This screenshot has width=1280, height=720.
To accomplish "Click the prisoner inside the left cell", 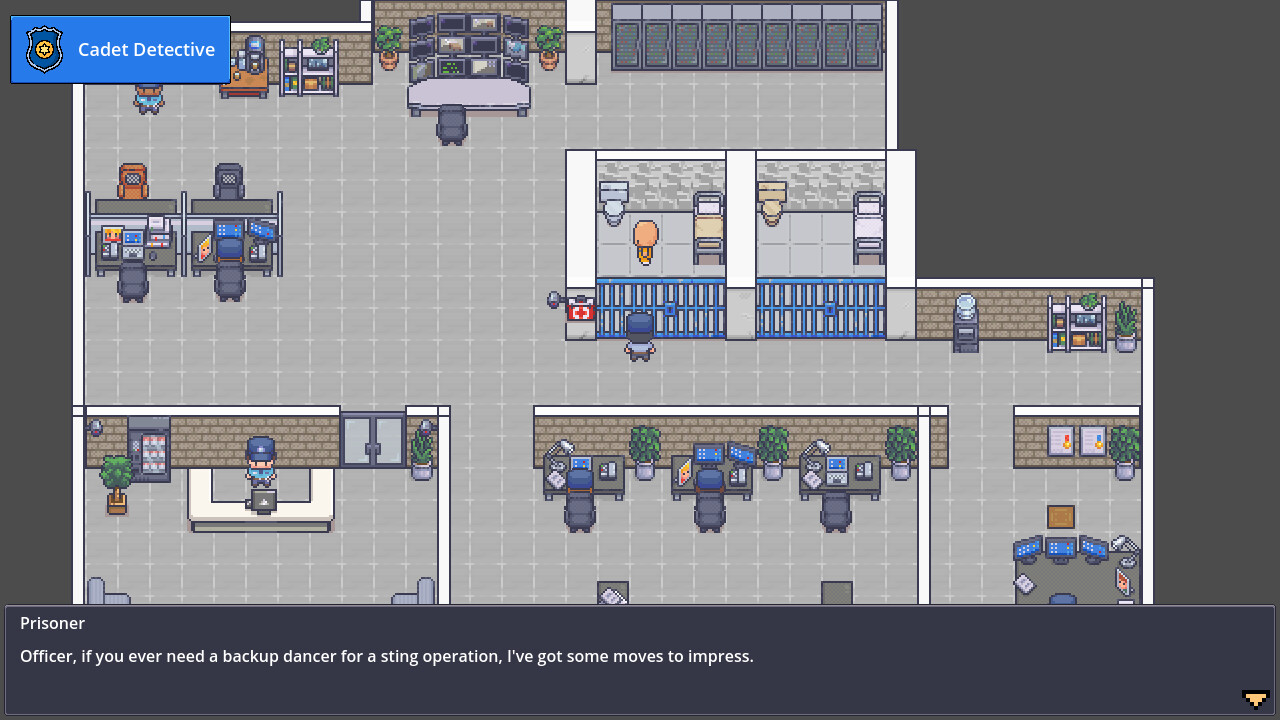I will (644, 240).
